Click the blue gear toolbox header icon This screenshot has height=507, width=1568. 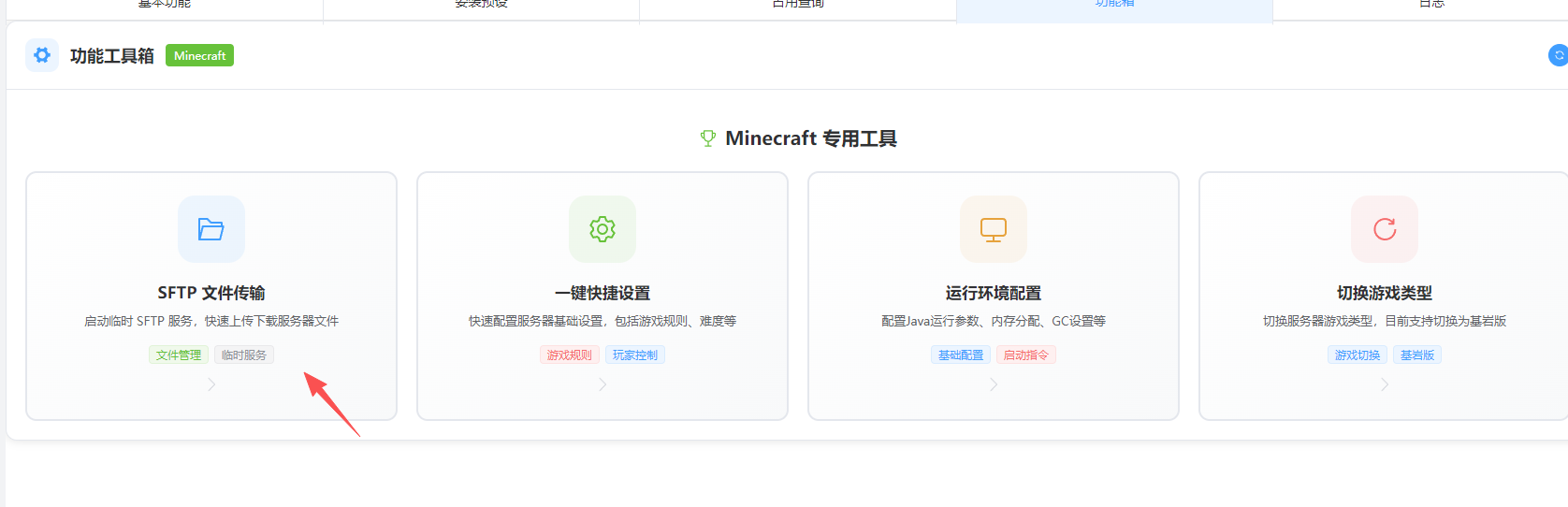click(x=42, y=55)
